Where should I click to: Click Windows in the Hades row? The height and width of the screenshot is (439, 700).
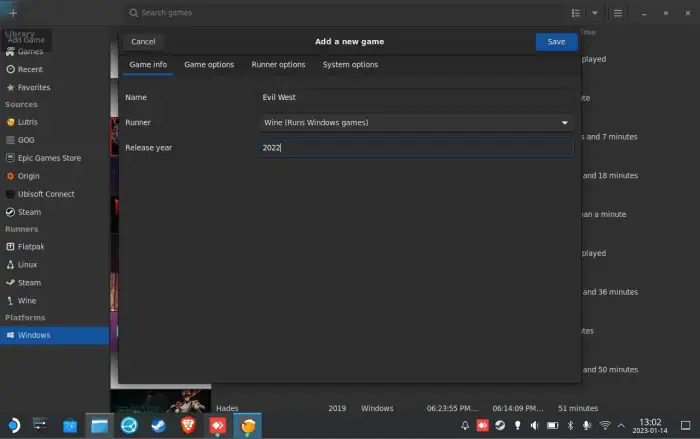pyautogui.click(x=377, y=408)
